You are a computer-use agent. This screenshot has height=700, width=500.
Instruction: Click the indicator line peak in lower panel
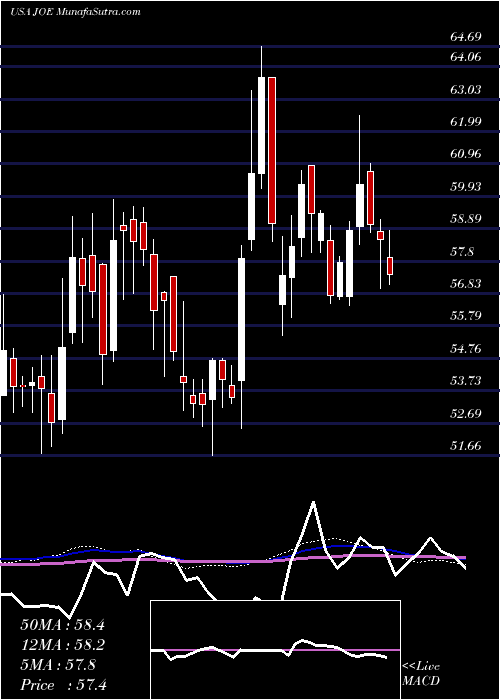[314, 503]
